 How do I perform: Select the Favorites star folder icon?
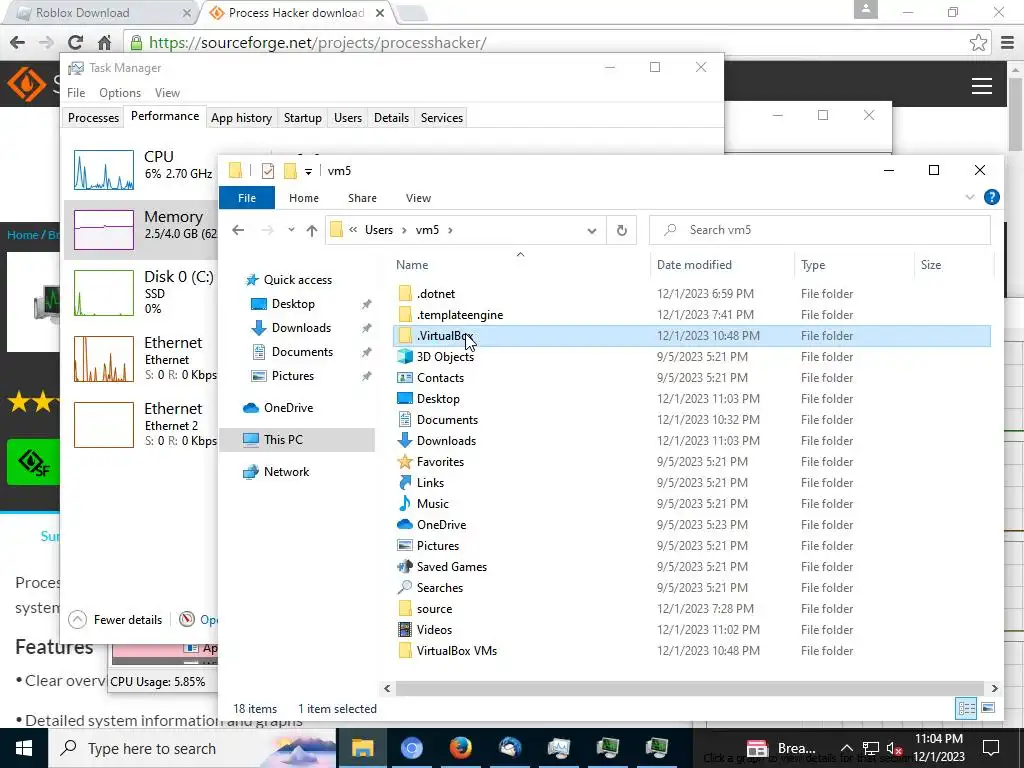coord(405,462)
